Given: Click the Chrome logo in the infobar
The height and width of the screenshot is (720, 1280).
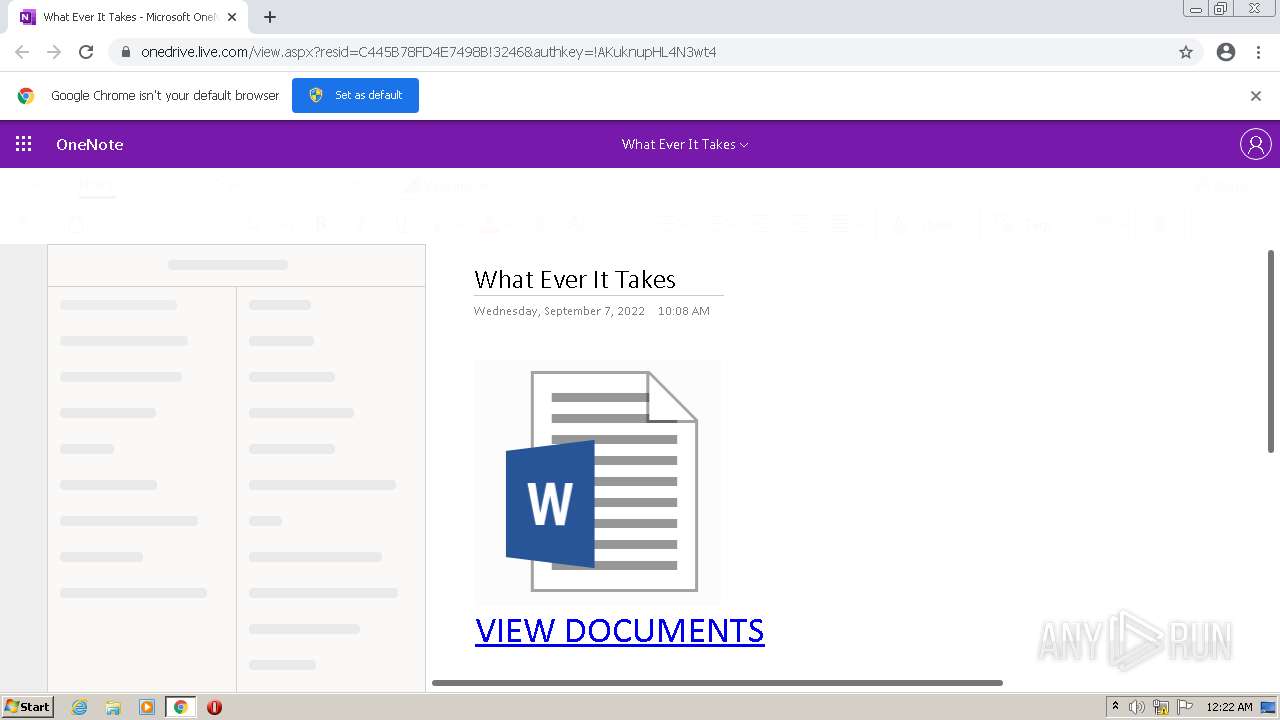Looking at the screenshot, I should point(26,96).
